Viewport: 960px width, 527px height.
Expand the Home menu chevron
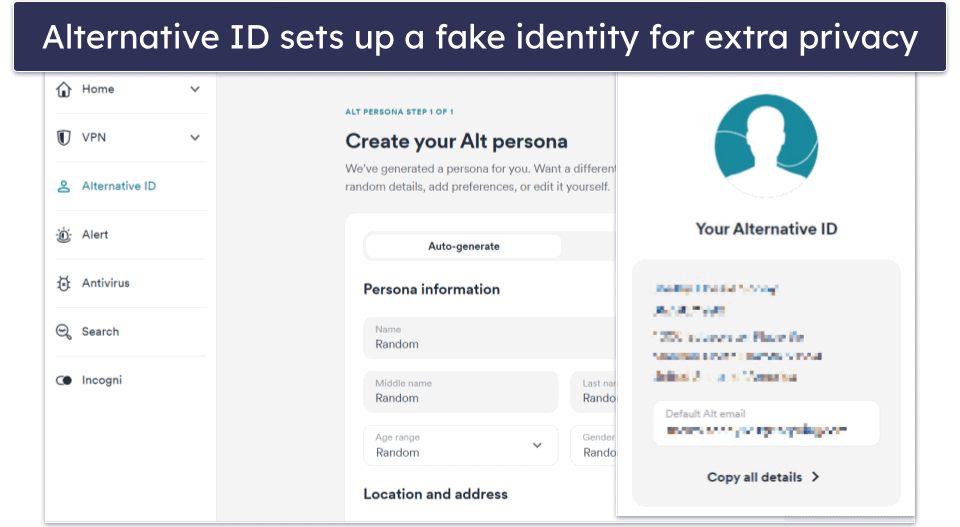(195, 89)
